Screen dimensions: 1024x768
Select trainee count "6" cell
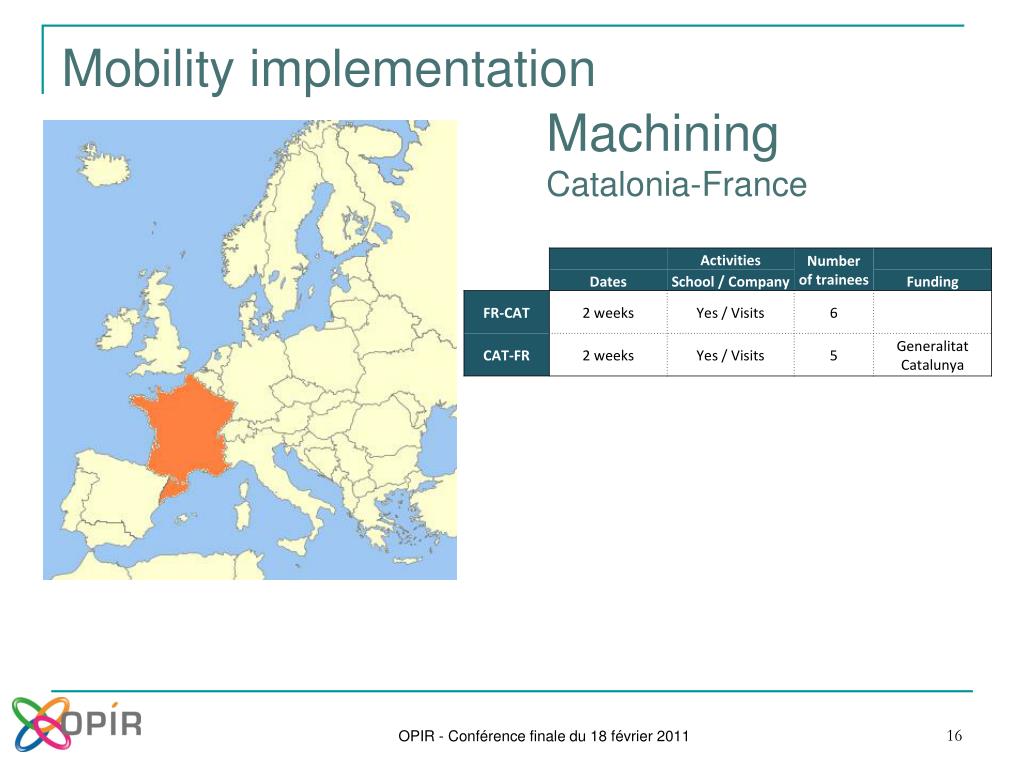coord(833,313)
